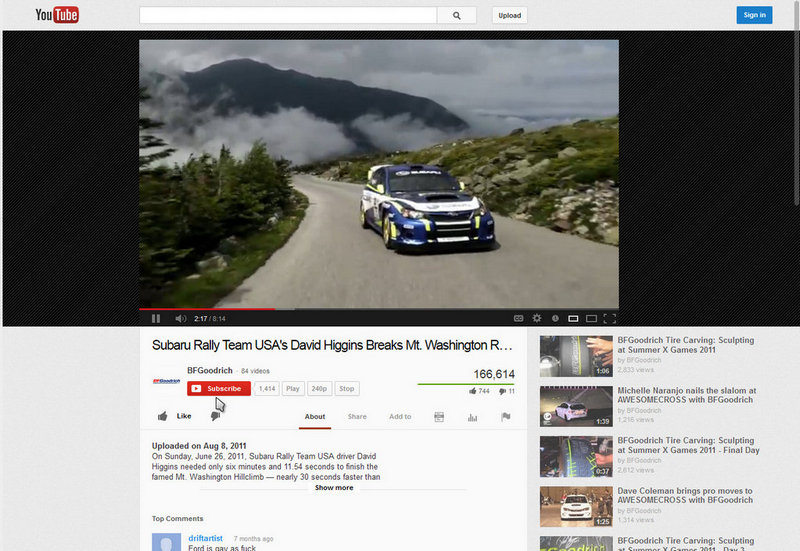Click the search magnifier button
Screen dimensions: 800x551
coord(457,15)
